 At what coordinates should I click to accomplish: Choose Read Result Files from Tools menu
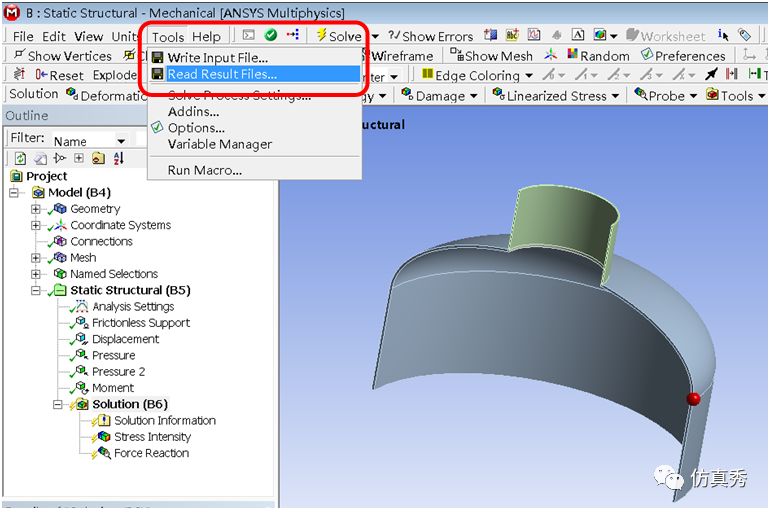222,74
